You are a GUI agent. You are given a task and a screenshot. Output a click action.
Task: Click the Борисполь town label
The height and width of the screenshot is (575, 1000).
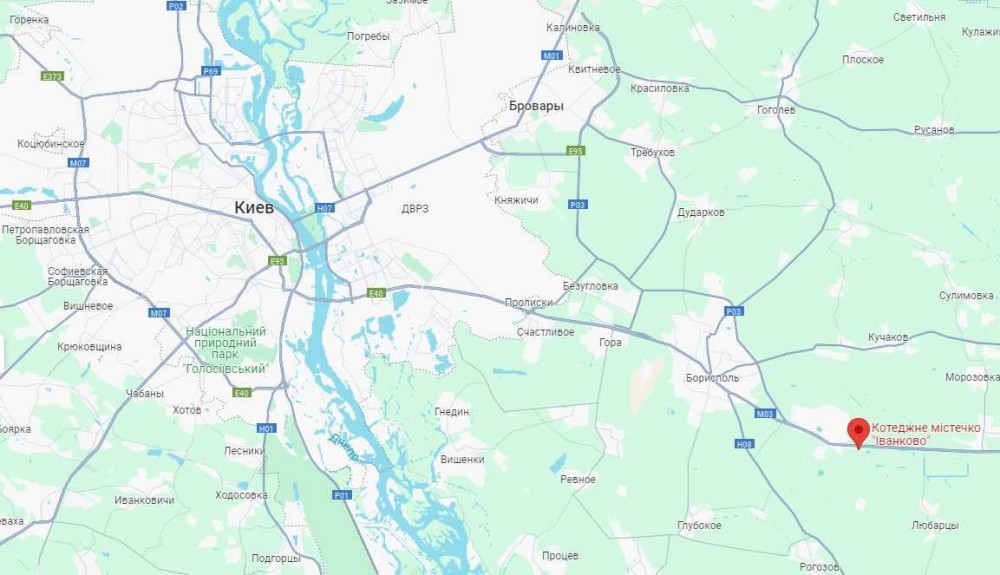click(712, 378)
